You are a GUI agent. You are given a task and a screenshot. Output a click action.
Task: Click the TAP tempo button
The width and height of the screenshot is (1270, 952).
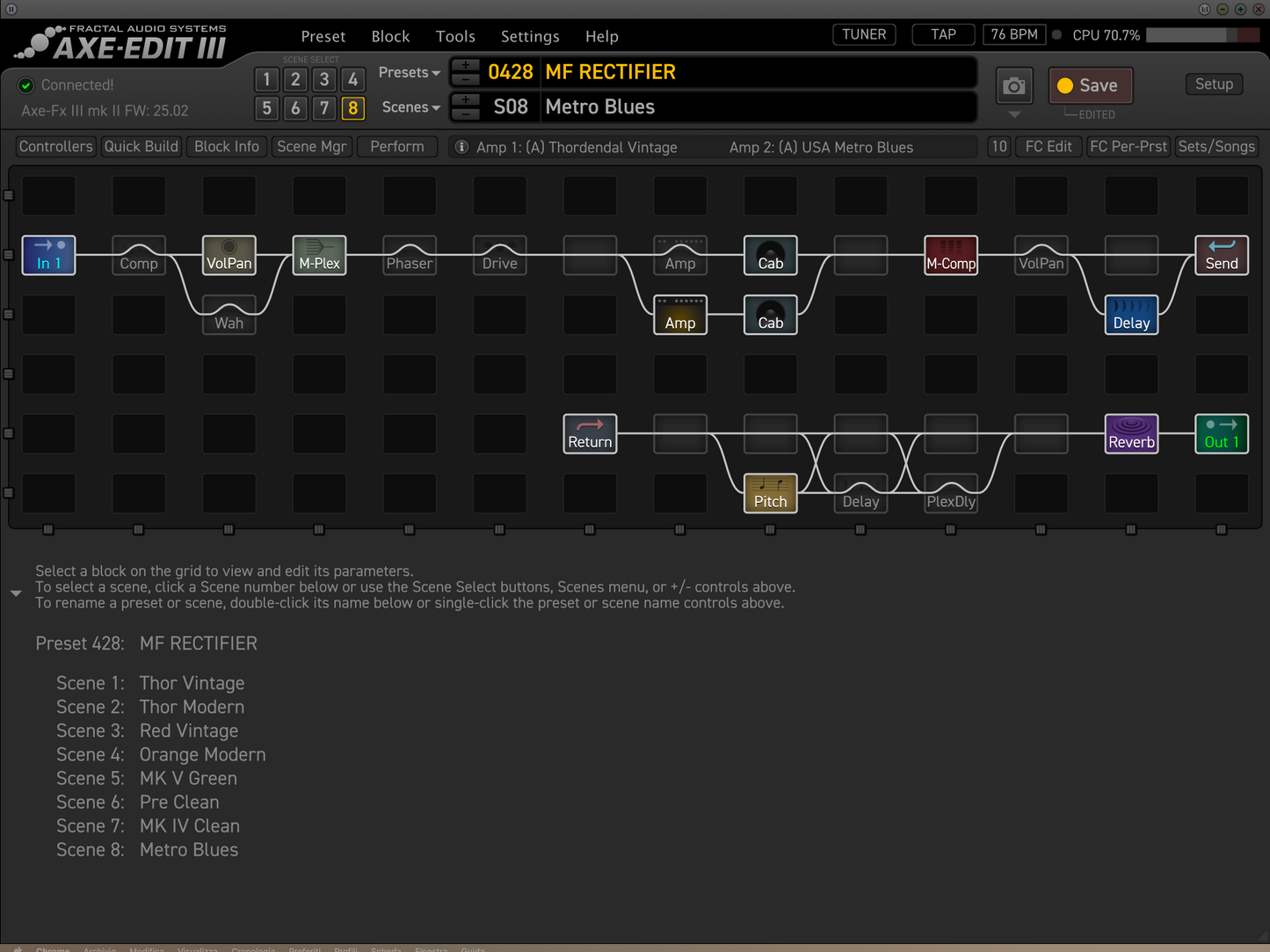click(x=943, y=34)
